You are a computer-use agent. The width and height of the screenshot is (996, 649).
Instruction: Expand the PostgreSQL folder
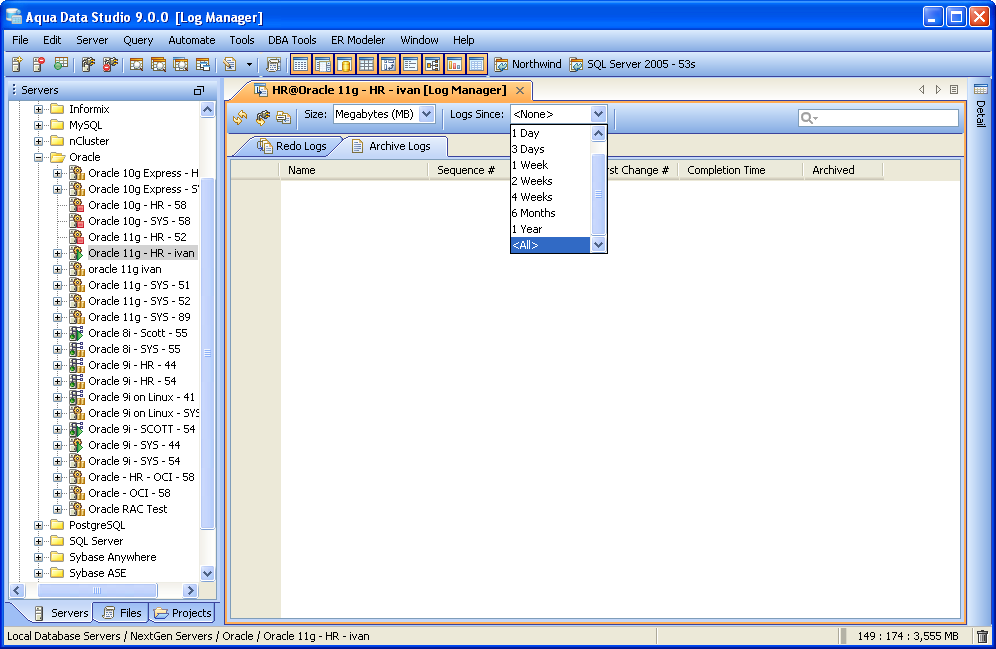(x=39, y=525)
